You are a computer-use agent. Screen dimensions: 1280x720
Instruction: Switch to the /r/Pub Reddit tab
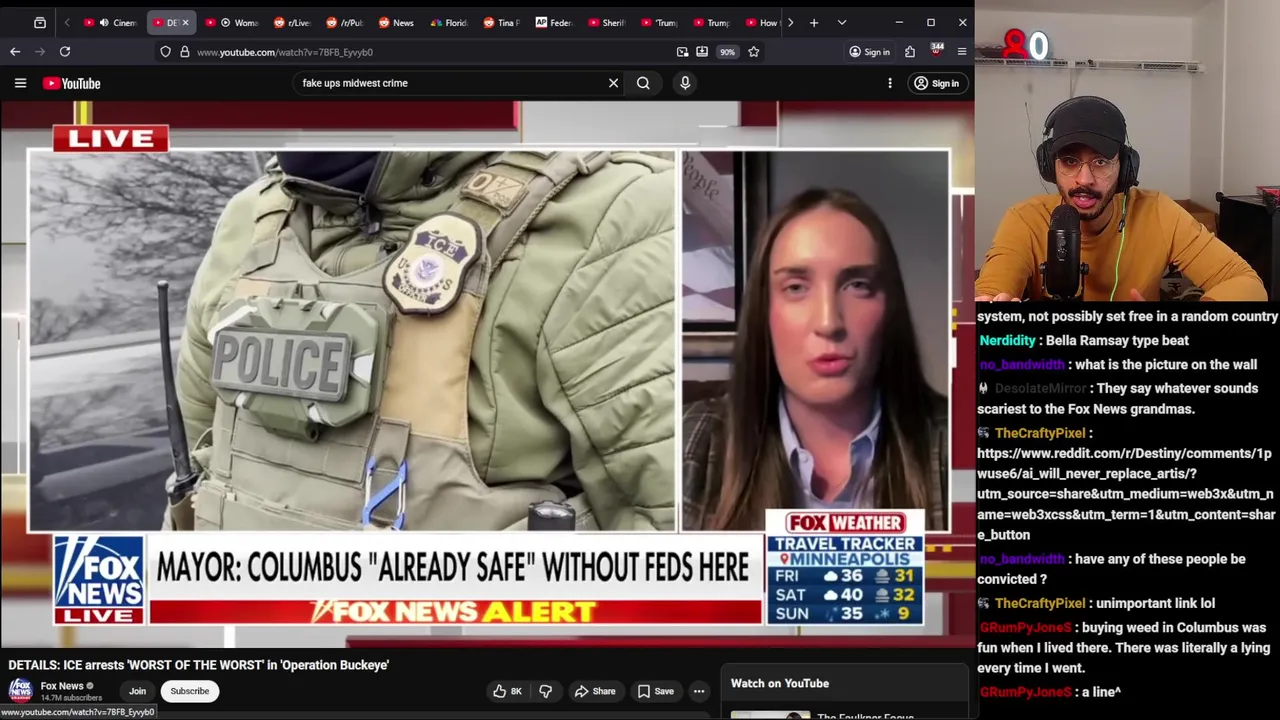click(345, 22)
